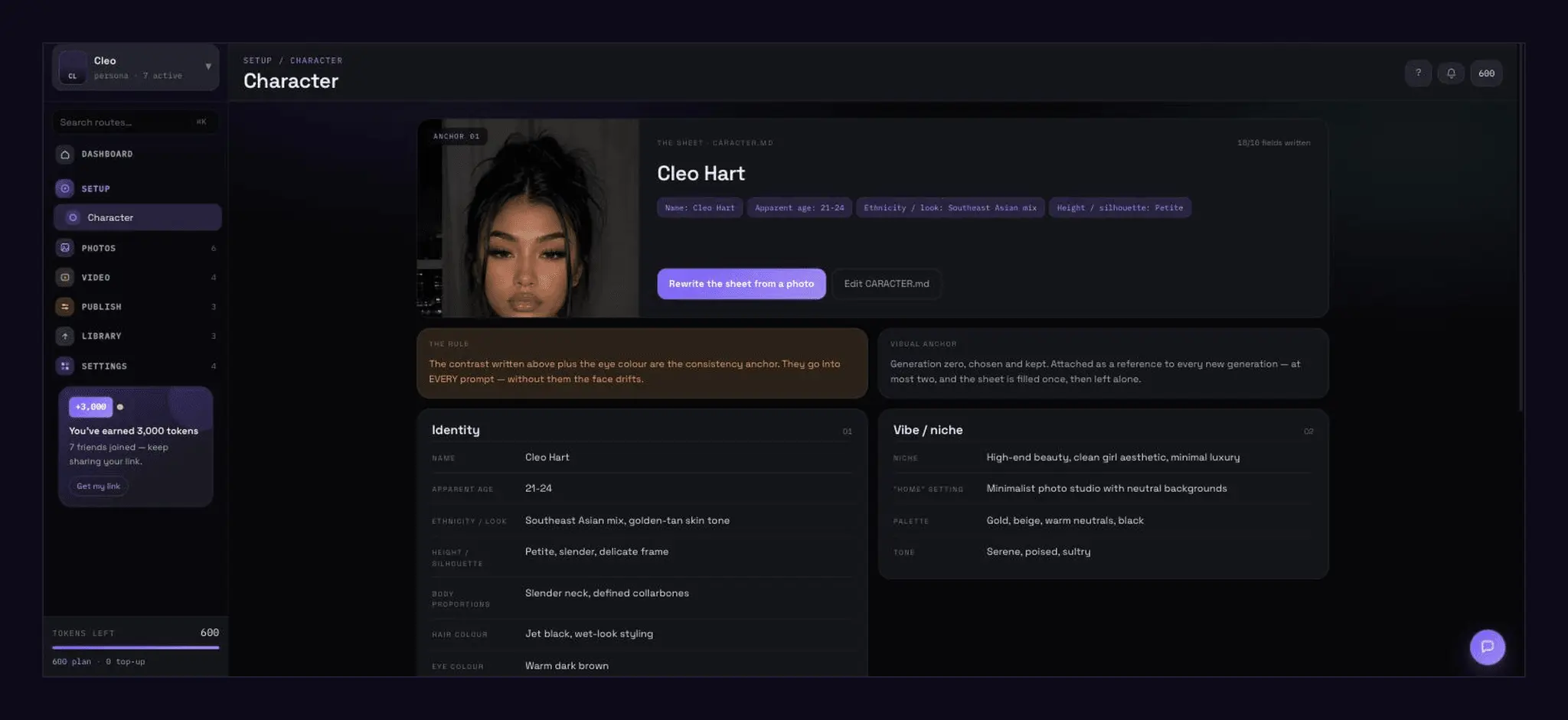Viewport: 1568px width, 720px height.
Task: Click the Setup section icon
Action: [65, 188]
